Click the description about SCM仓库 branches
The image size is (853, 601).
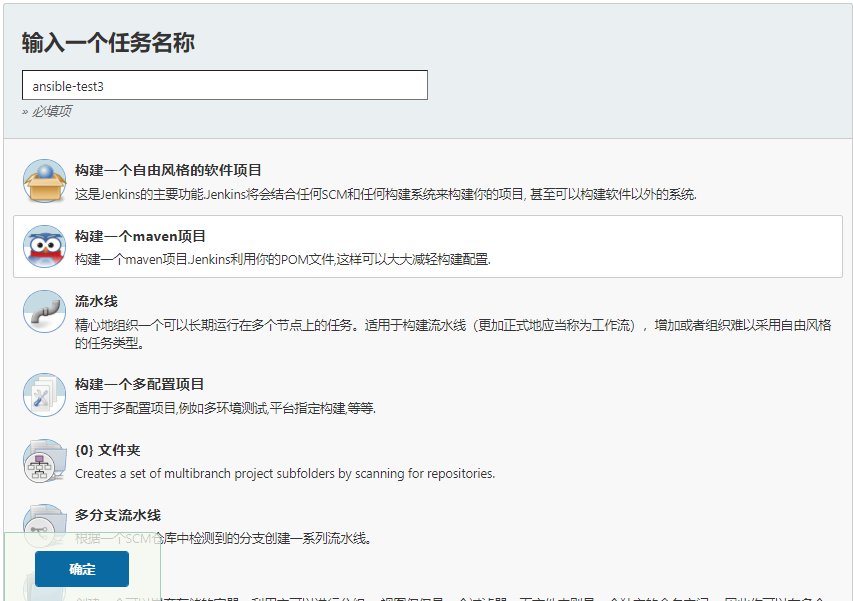[x=223, y=538]
